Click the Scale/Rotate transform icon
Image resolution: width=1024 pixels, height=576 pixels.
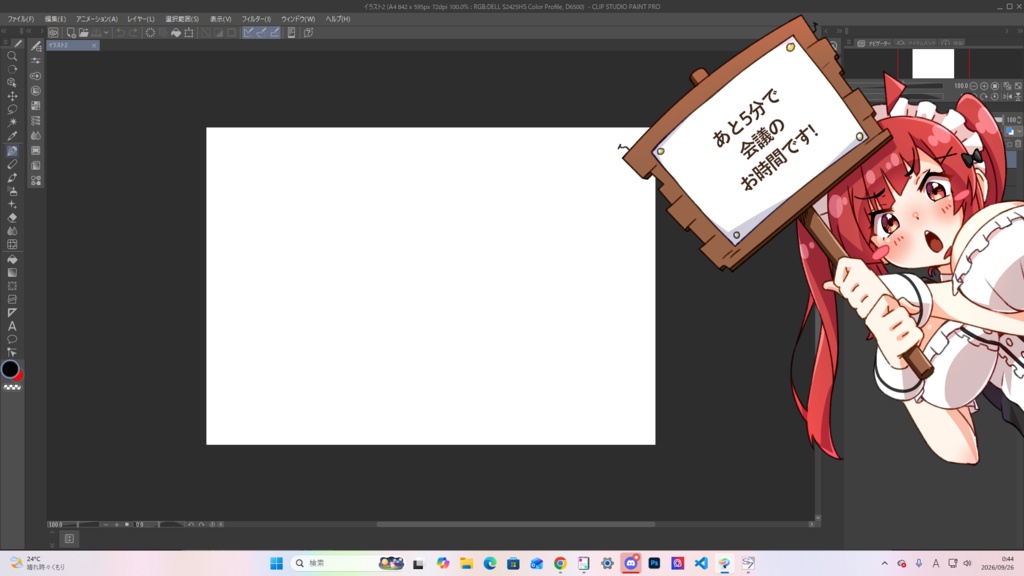pyautogui.click(x=189, y=32)
